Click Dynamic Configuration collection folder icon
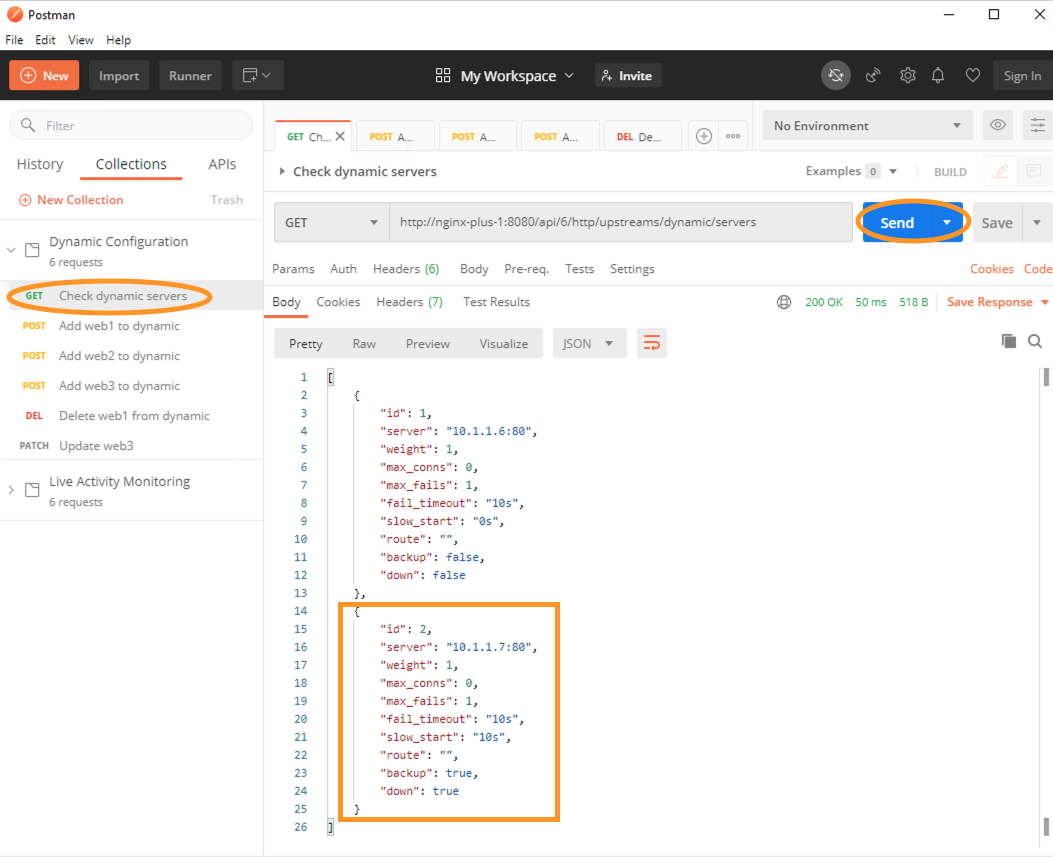The height and width of the screenshot is (857, 1053). click(x=32, y=251)
